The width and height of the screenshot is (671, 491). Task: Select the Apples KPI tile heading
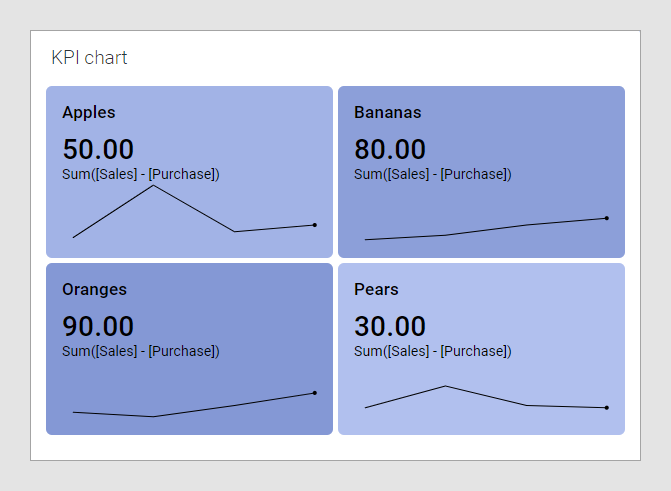click(89, 113)
